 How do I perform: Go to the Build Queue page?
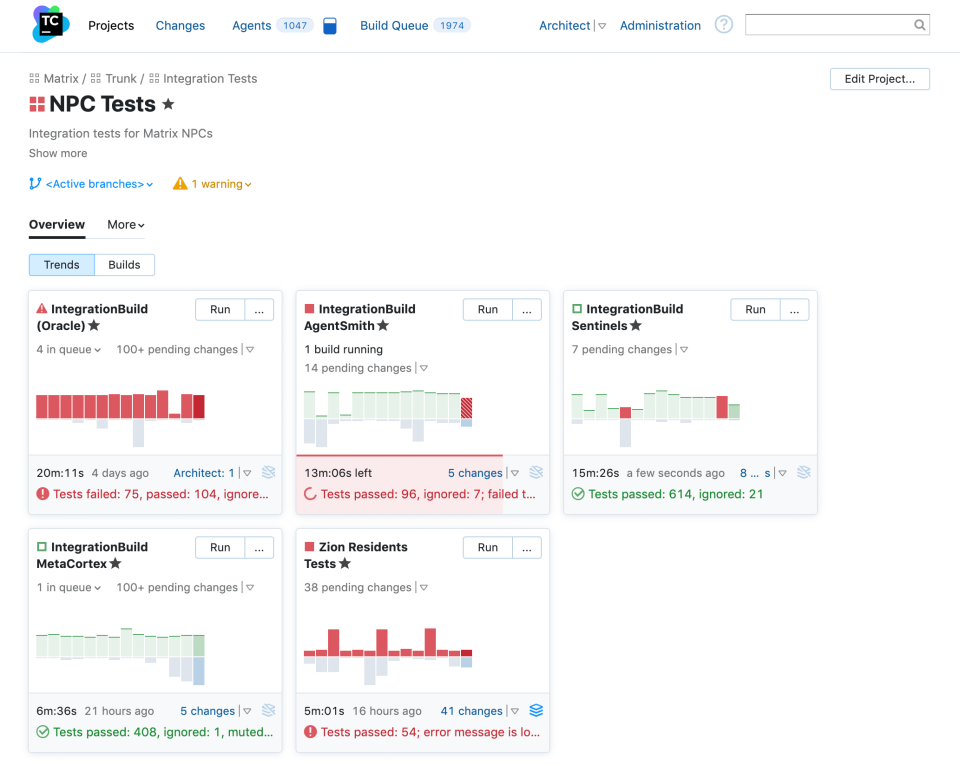394,26
